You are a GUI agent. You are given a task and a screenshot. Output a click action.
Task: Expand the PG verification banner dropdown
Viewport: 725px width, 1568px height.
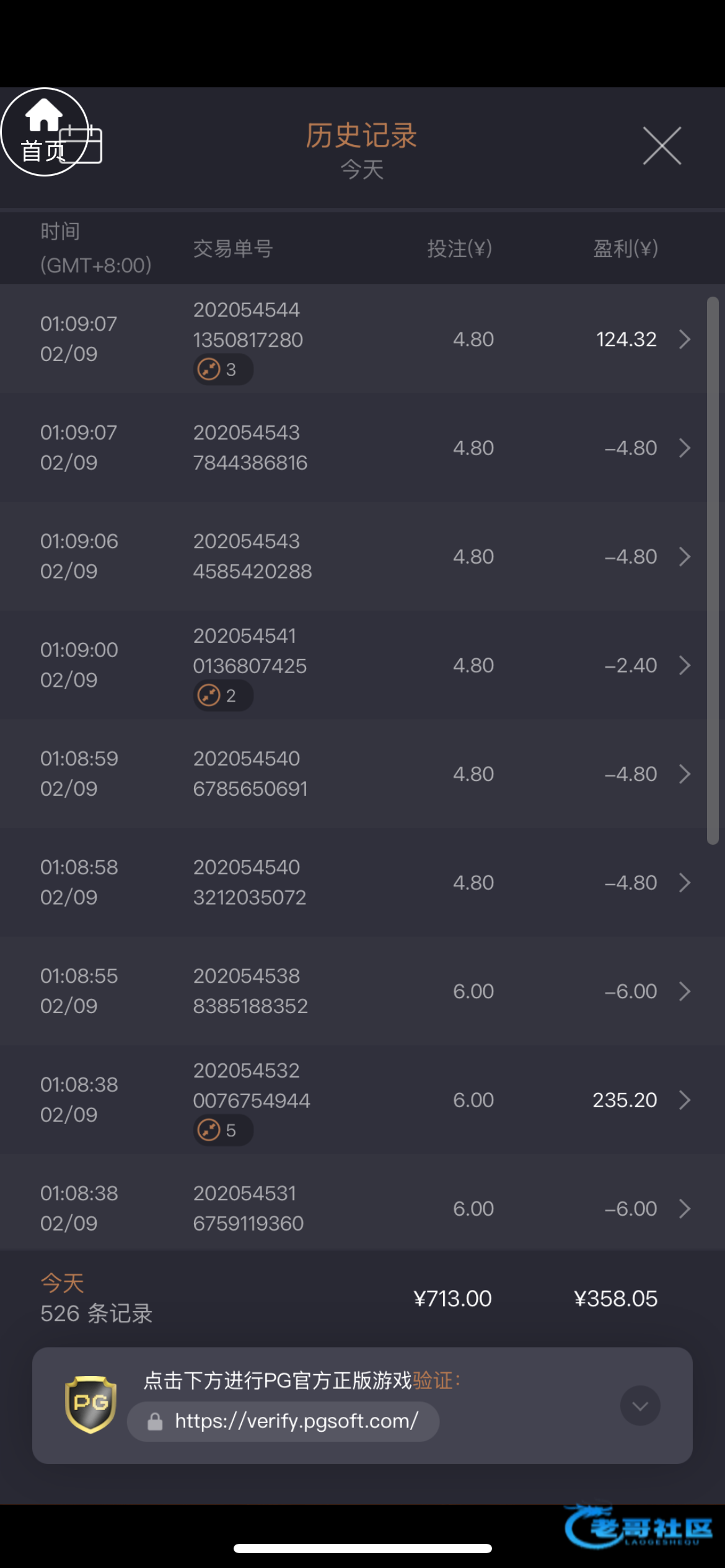640,1405
